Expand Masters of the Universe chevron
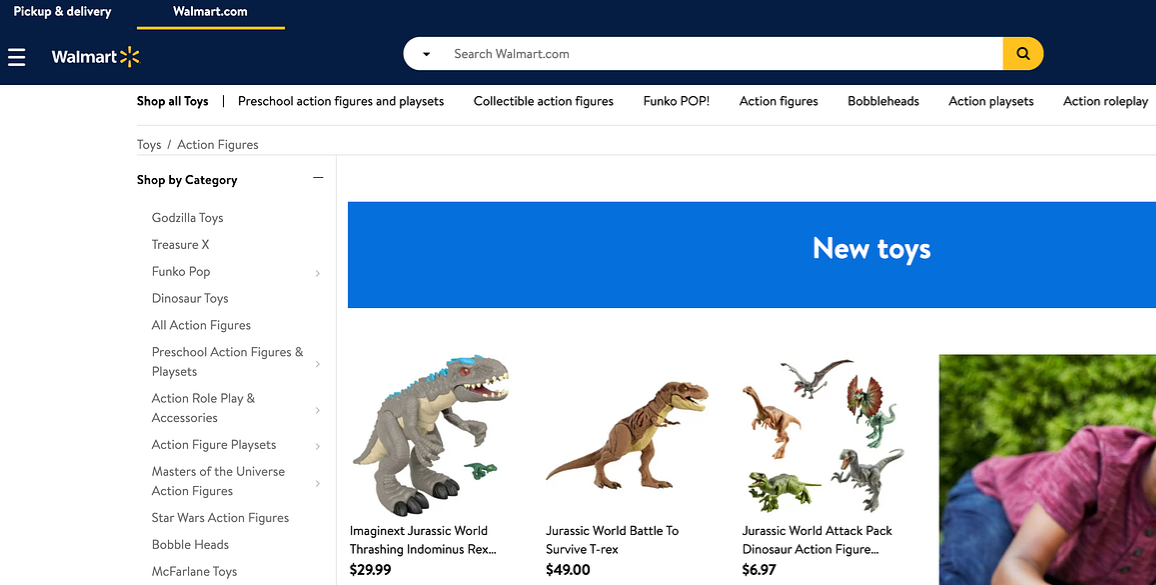Viewport: 1156px width, 585px height. pyautogui.click(x=318, y=483)
